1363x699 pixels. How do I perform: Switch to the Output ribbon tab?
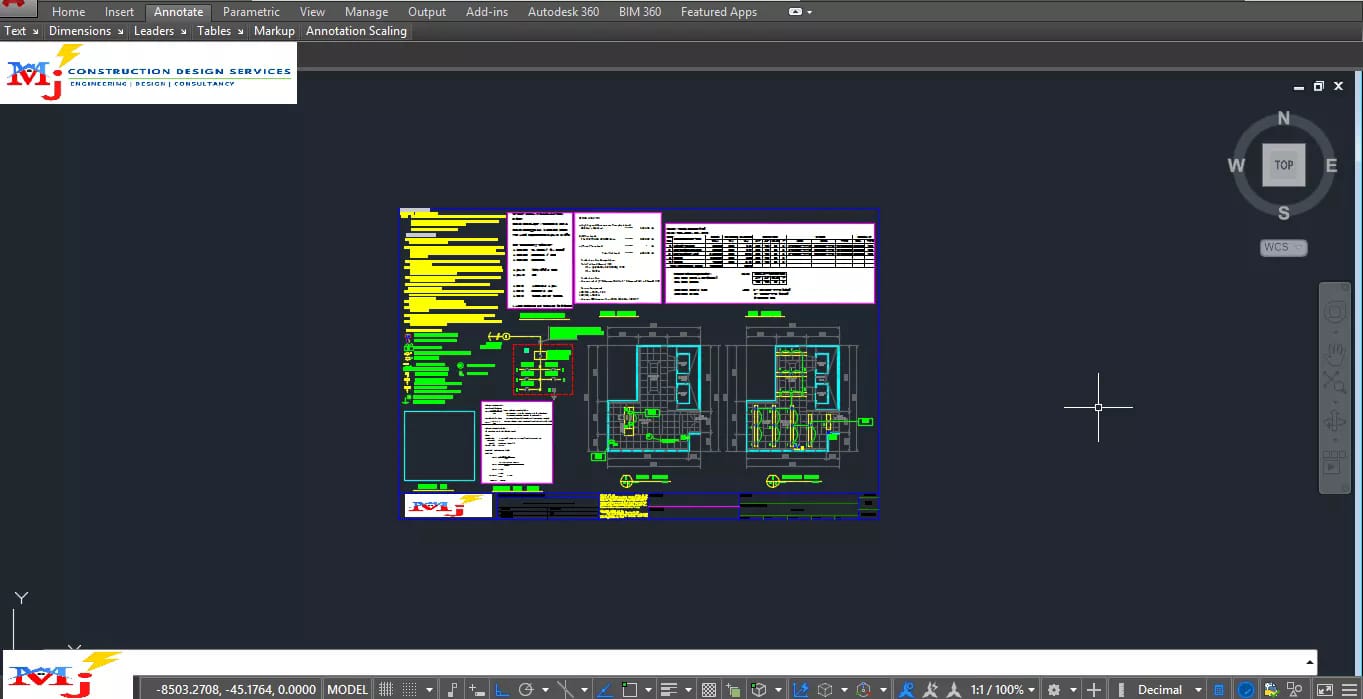pos(427,12)
